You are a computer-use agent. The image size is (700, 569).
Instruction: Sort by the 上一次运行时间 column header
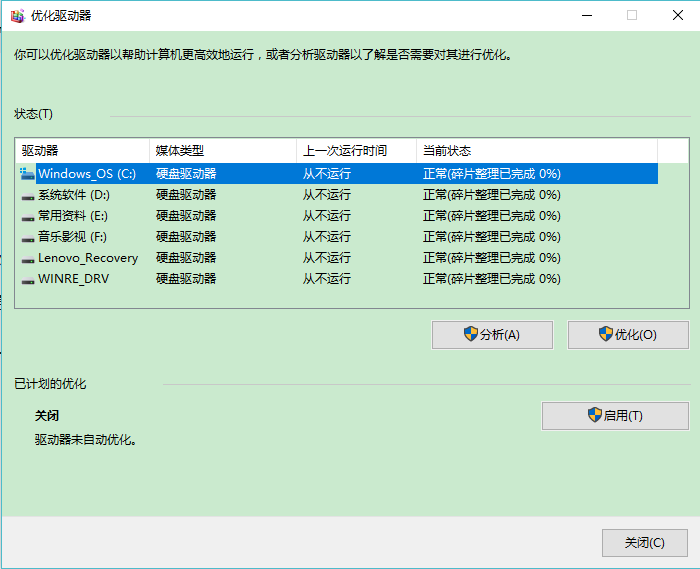356,151
